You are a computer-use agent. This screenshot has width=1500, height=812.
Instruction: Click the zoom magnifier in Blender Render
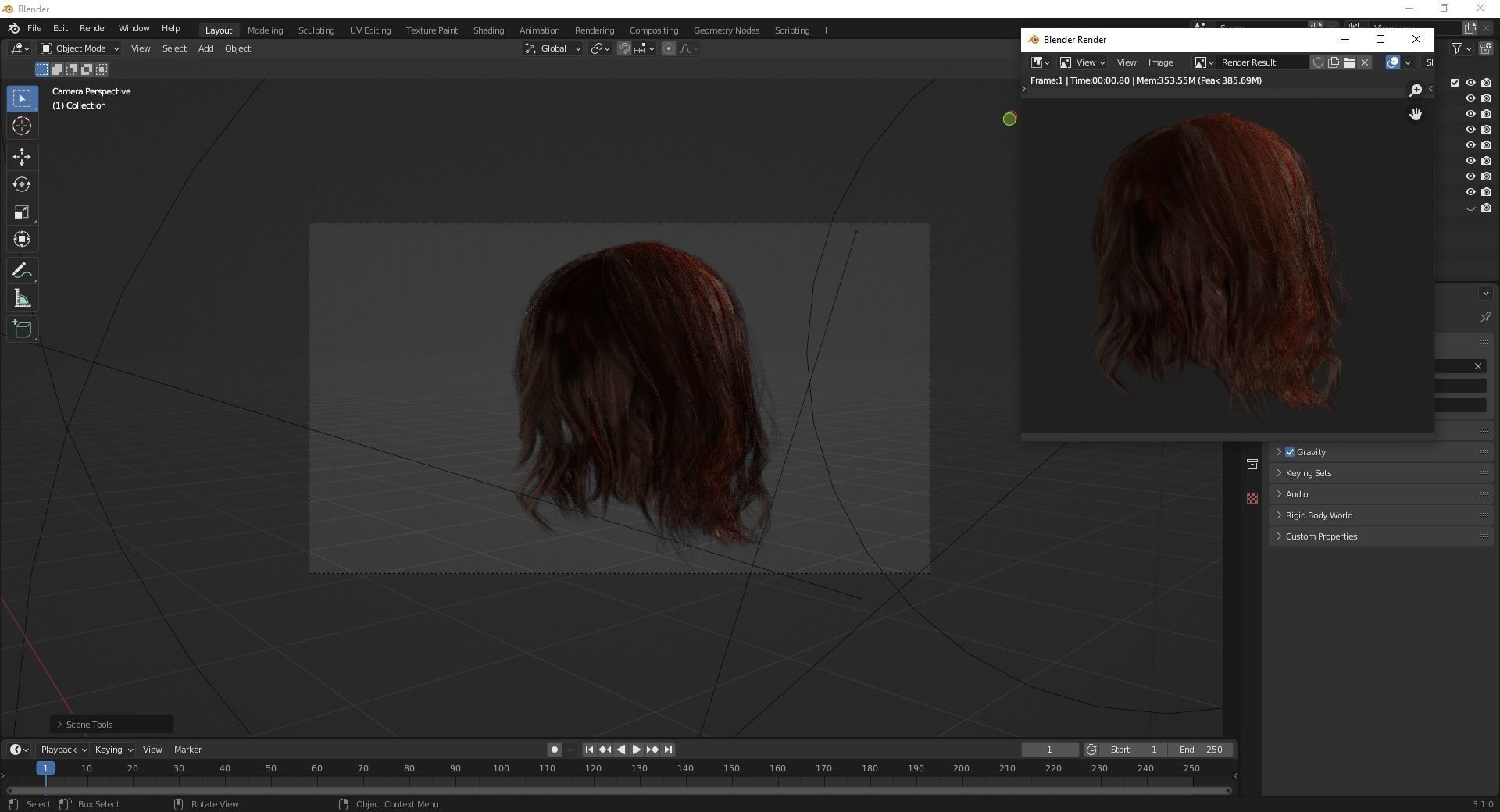pos(1416,91)
